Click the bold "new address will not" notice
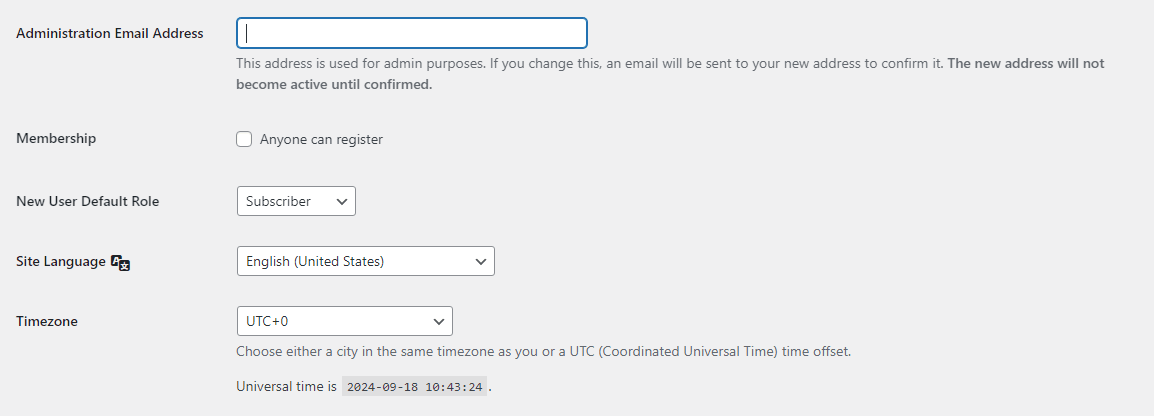The height and width of the screenshot is (416, 1154). tap(1025, 63)
